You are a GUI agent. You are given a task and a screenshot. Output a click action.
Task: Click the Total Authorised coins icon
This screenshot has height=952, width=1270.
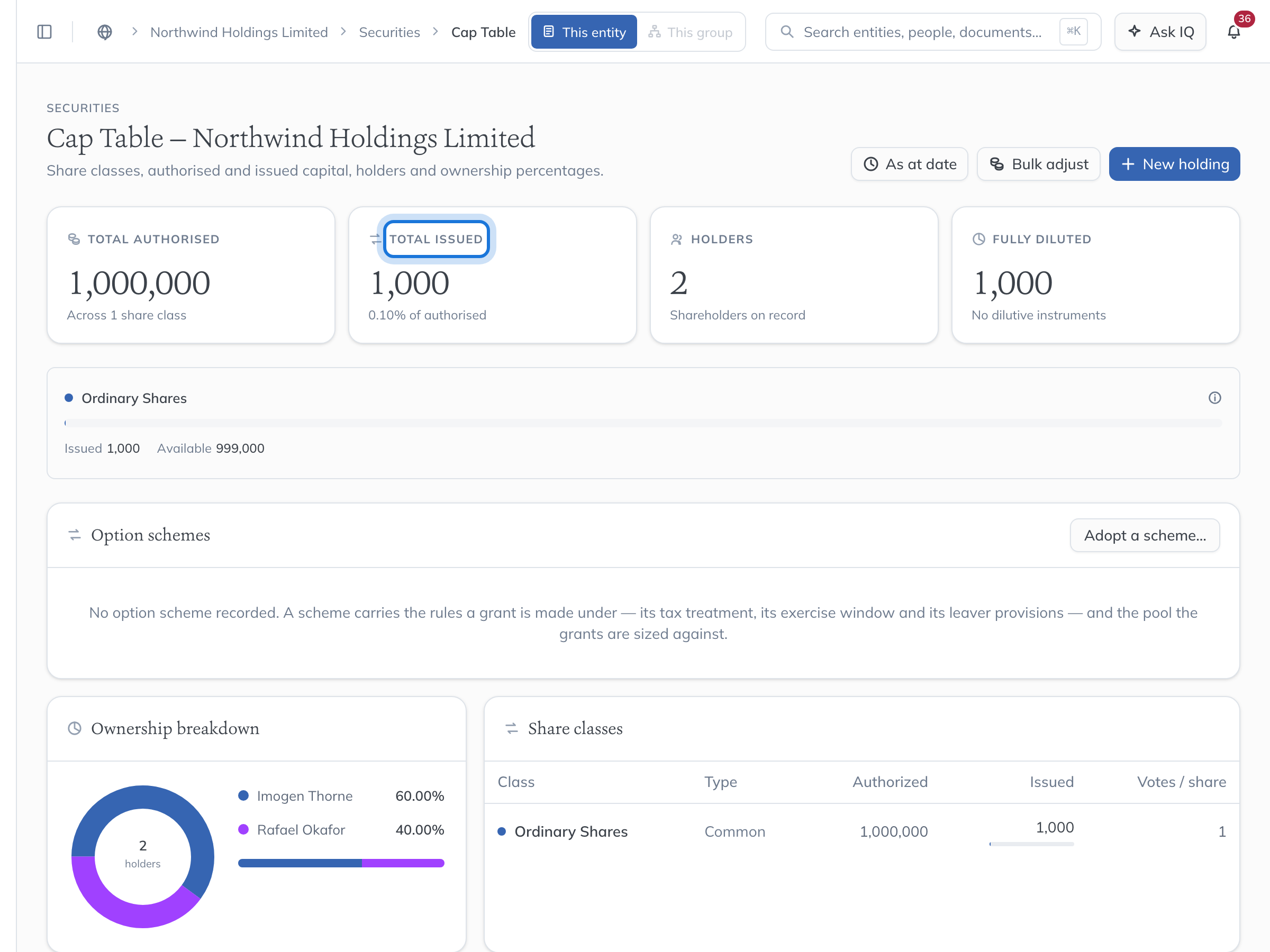(x=74, y=239)
